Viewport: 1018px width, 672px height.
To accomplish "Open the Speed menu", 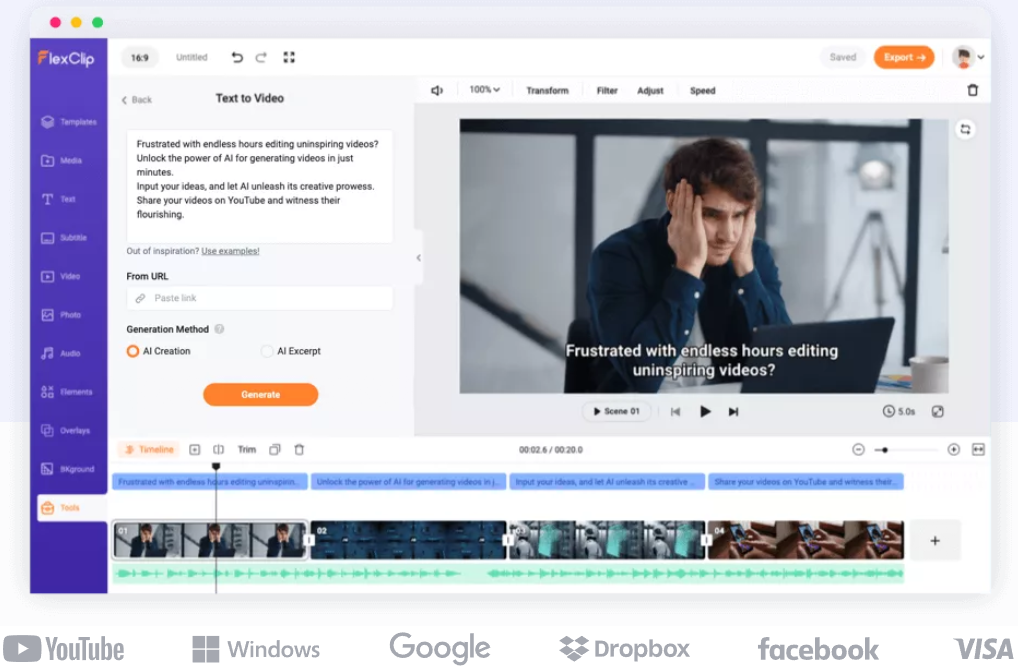I will click(702, 91).
